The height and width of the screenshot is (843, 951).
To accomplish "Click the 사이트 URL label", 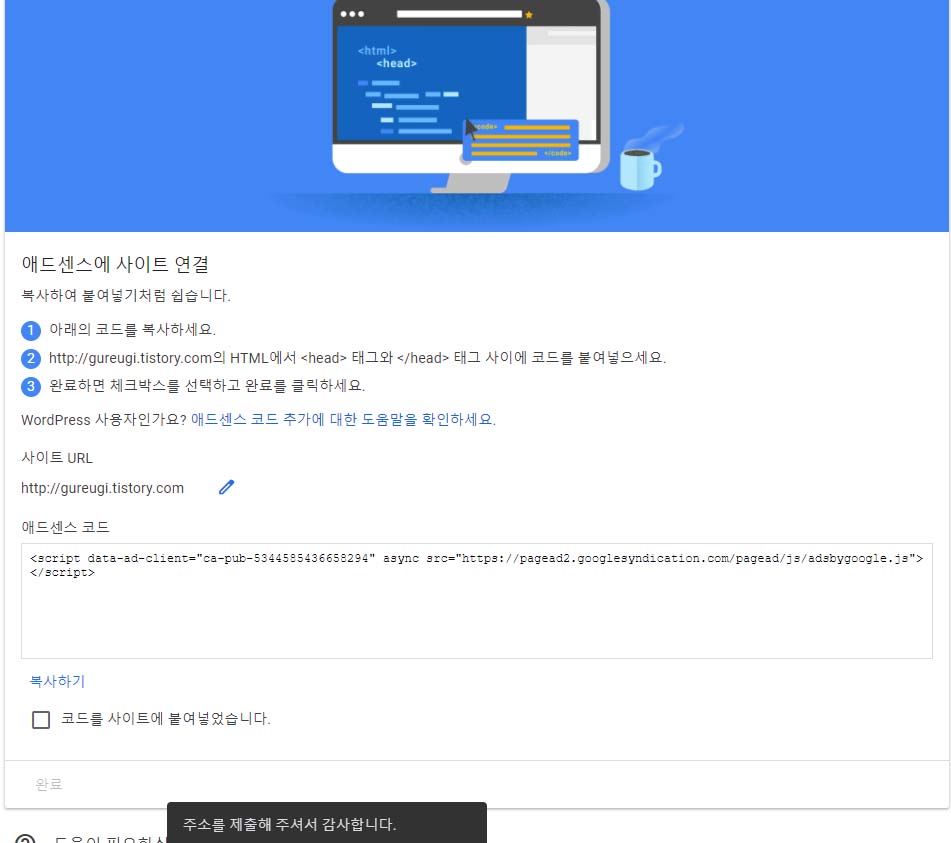I will (57, 457).
